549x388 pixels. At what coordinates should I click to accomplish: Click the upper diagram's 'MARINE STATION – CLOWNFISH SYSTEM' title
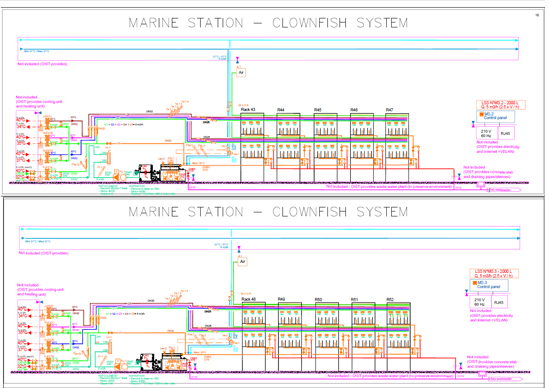pyautogui.click(x=268, y=23)
